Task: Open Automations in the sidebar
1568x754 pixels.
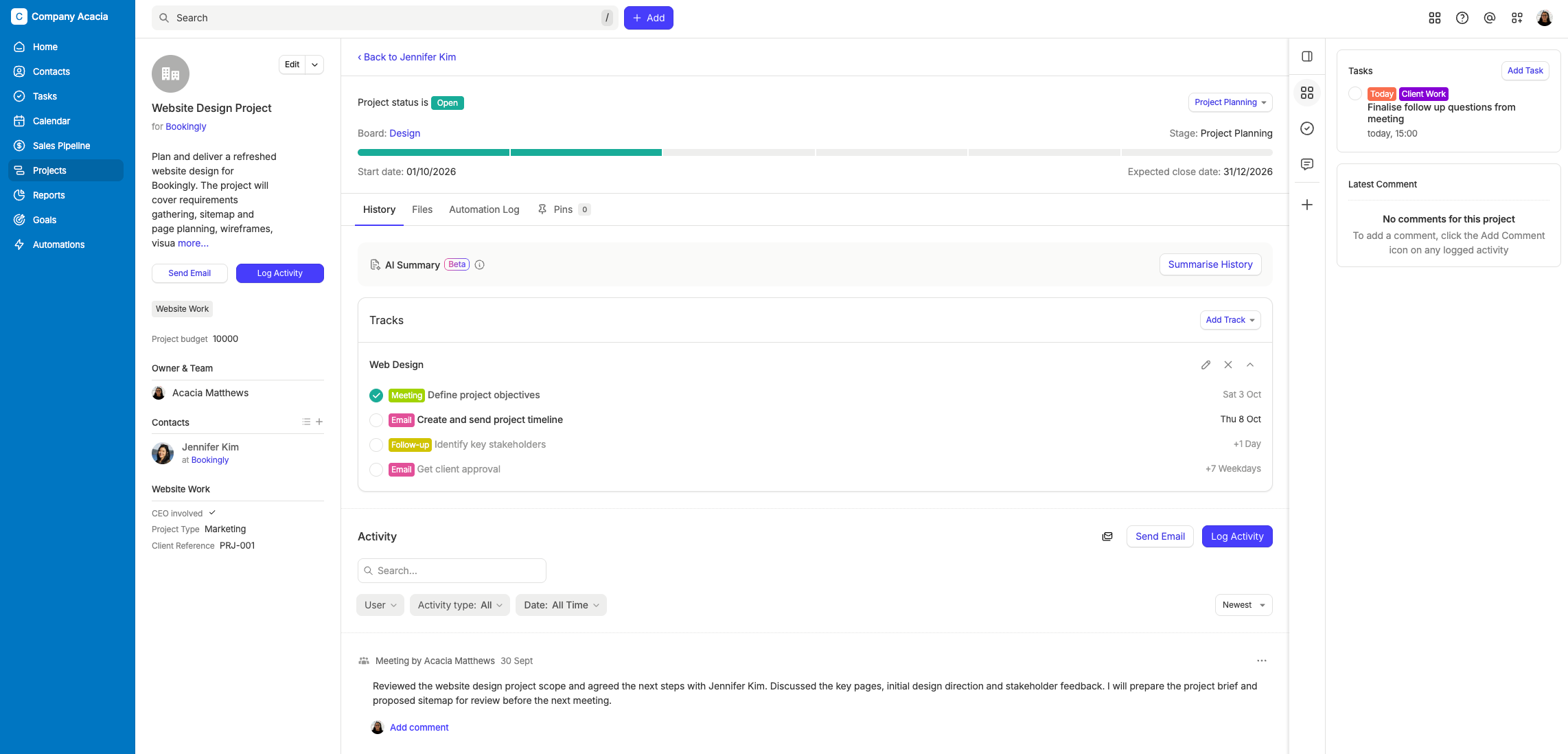Action: pyautogui.click(x=66, y=244)
